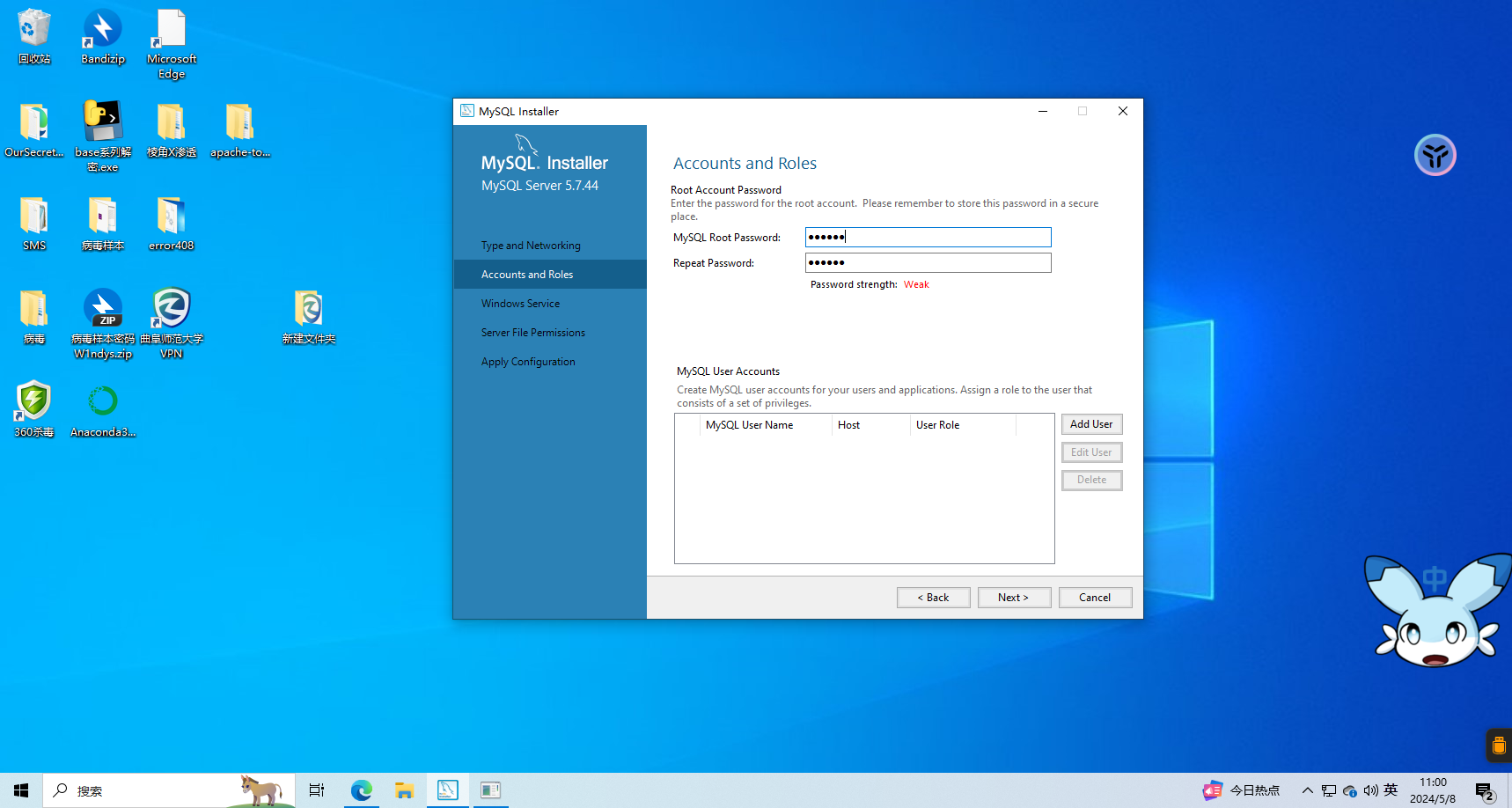Select the Microsoft Edge desktop shortcut
Viewport: 1512px width, 808px height.
tap(172, 42)
